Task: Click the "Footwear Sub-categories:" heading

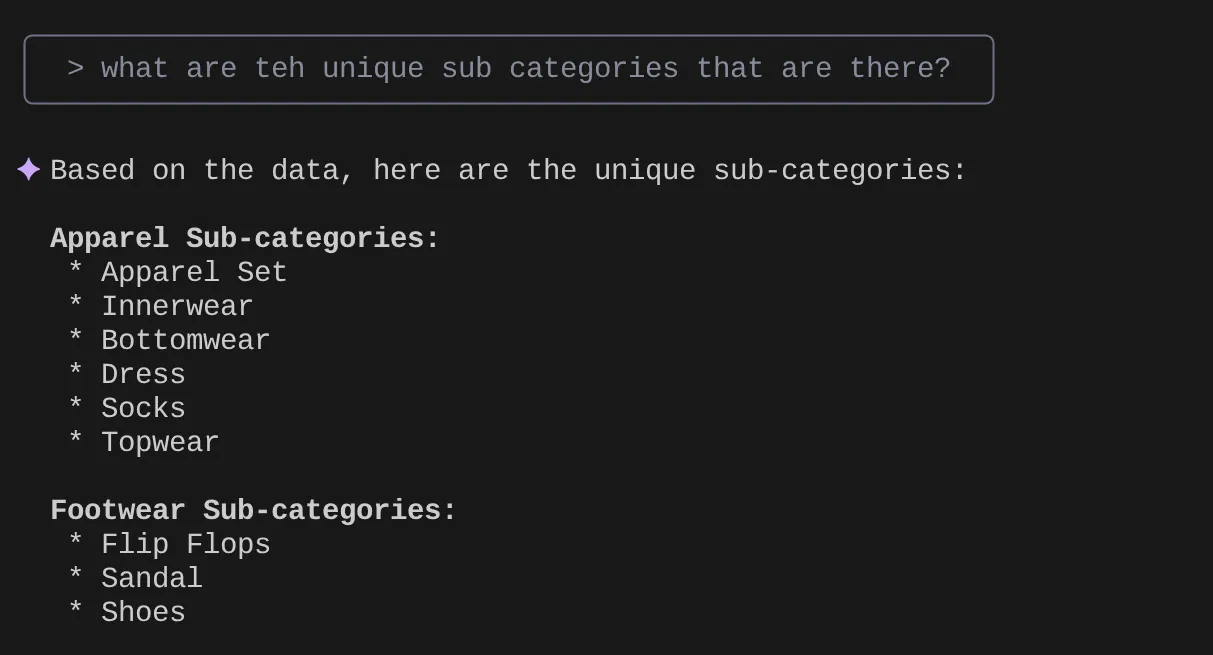Action: point(253,510)
